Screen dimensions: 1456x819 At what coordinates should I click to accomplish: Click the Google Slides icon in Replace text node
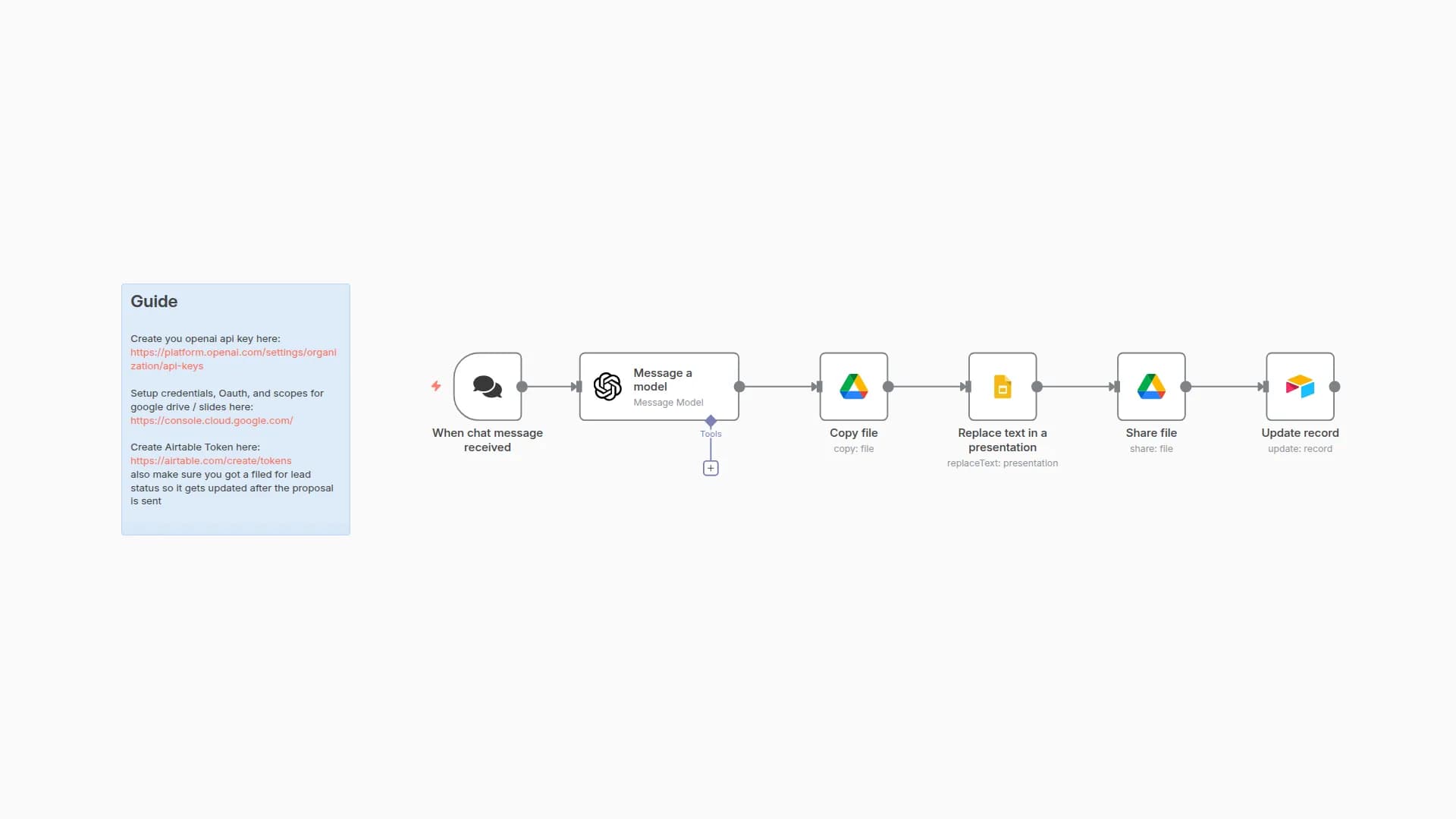(1002, 387)
